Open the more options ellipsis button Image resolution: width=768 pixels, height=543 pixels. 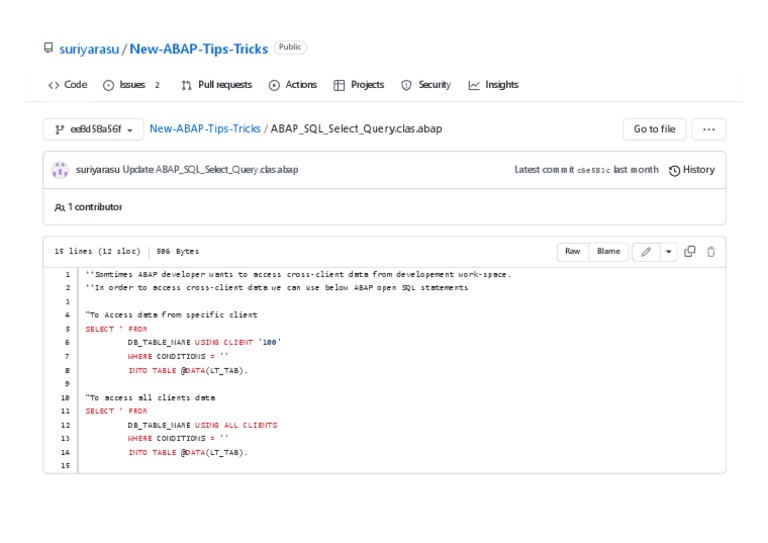(709, 129)
